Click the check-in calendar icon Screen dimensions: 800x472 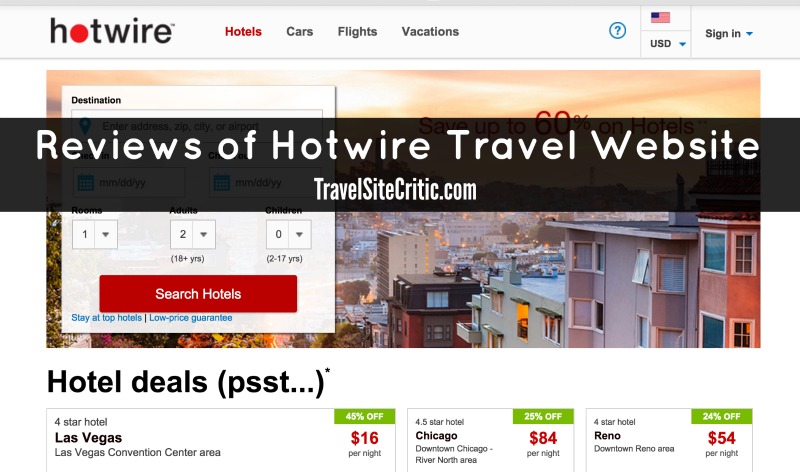pos(85,183)
